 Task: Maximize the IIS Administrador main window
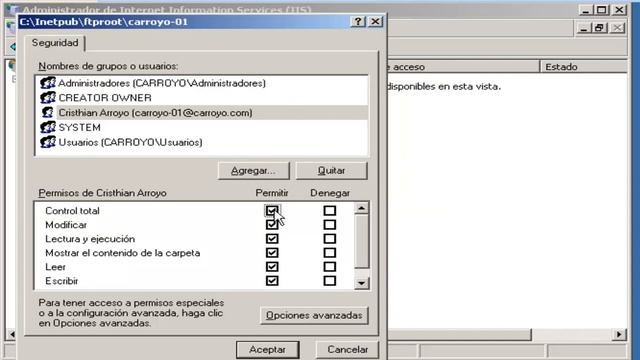click(x=602, y=10)
